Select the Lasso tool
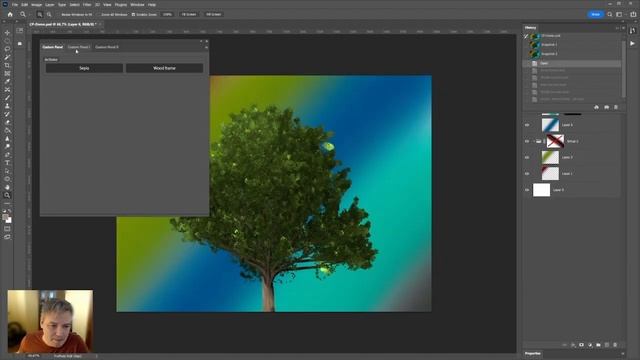The image size is (640, 360). click(7, 49)
